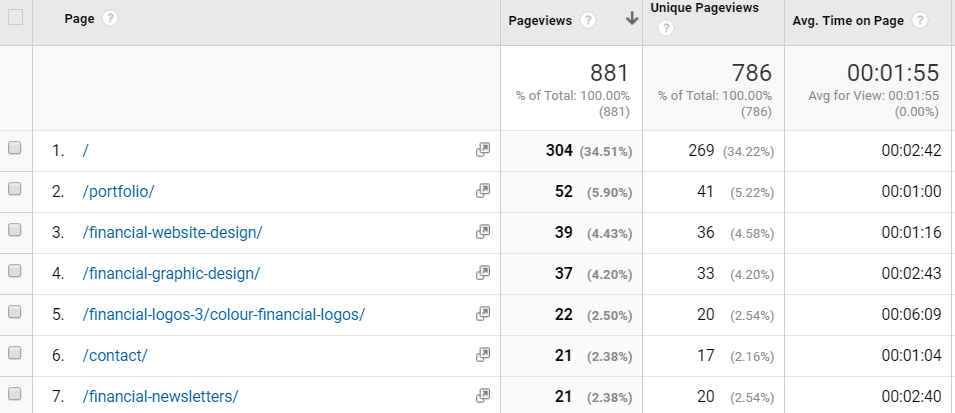Check the /financial-graphic-design/ row checkbox
955x413 pixels.
click(x=15, y=270)
